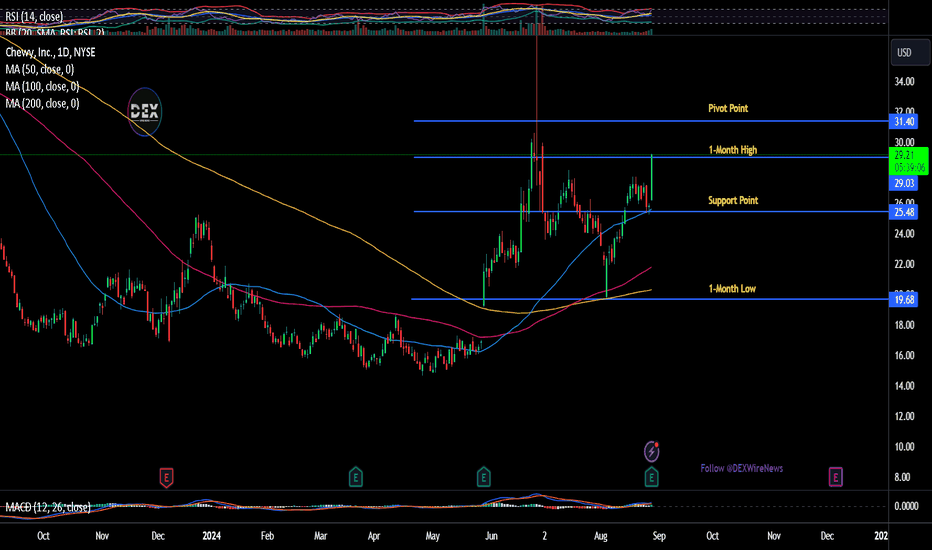932x550 pixels.
Task: Click the teal earnings marker in late August
Action: pos(651,477)
